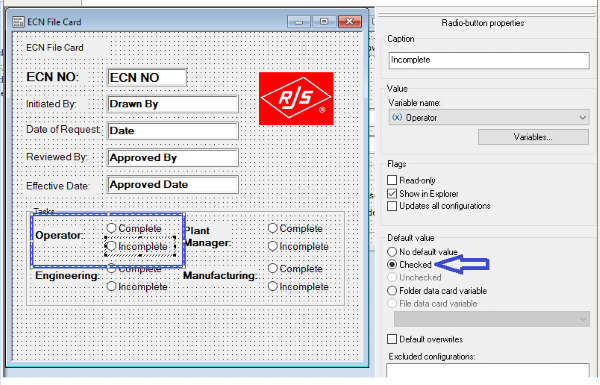This screenshot has width=600, height=385.
Task: Select the Date of Request: label
Action: pos(63,130)
